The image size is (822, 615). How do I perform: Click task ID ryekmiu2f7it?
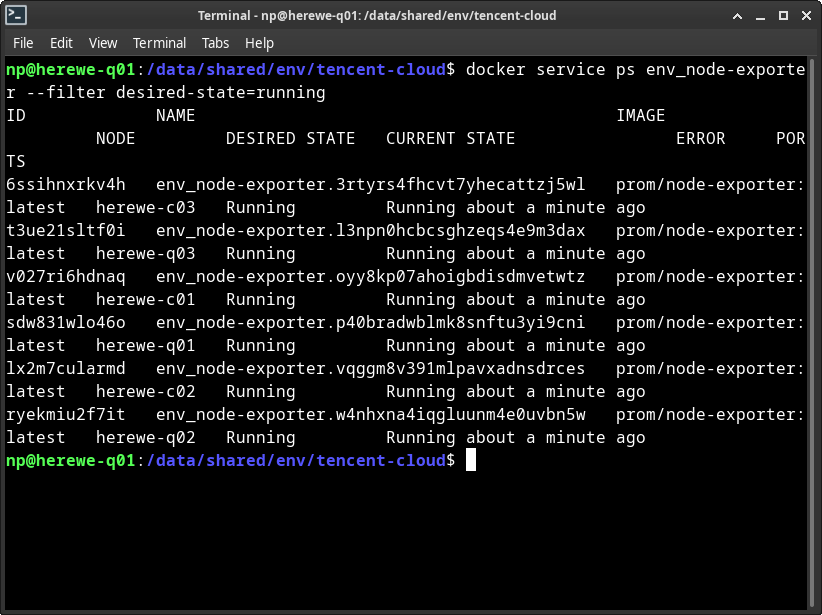pos(66,415)
